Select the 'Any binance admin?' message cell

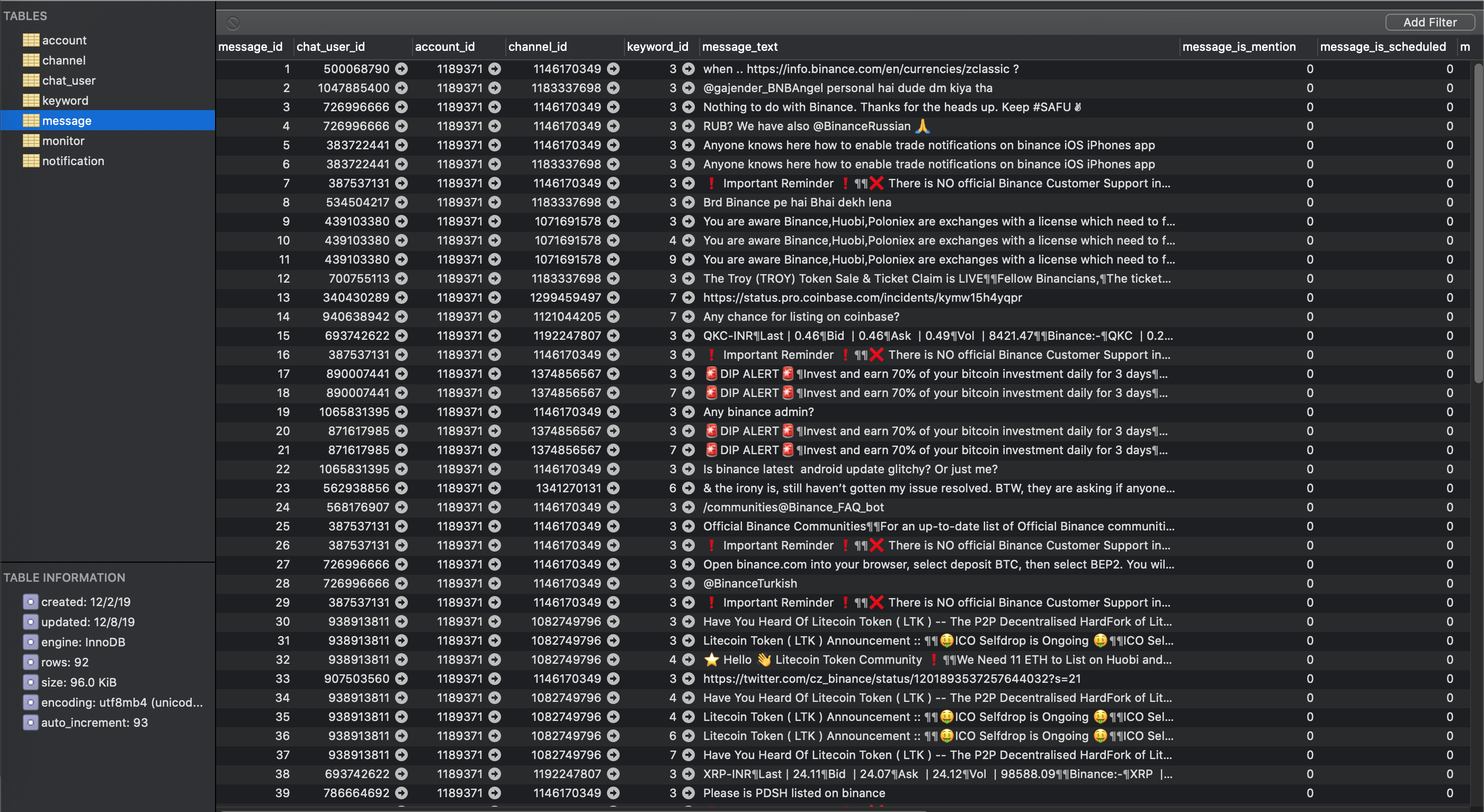[758, 412]
